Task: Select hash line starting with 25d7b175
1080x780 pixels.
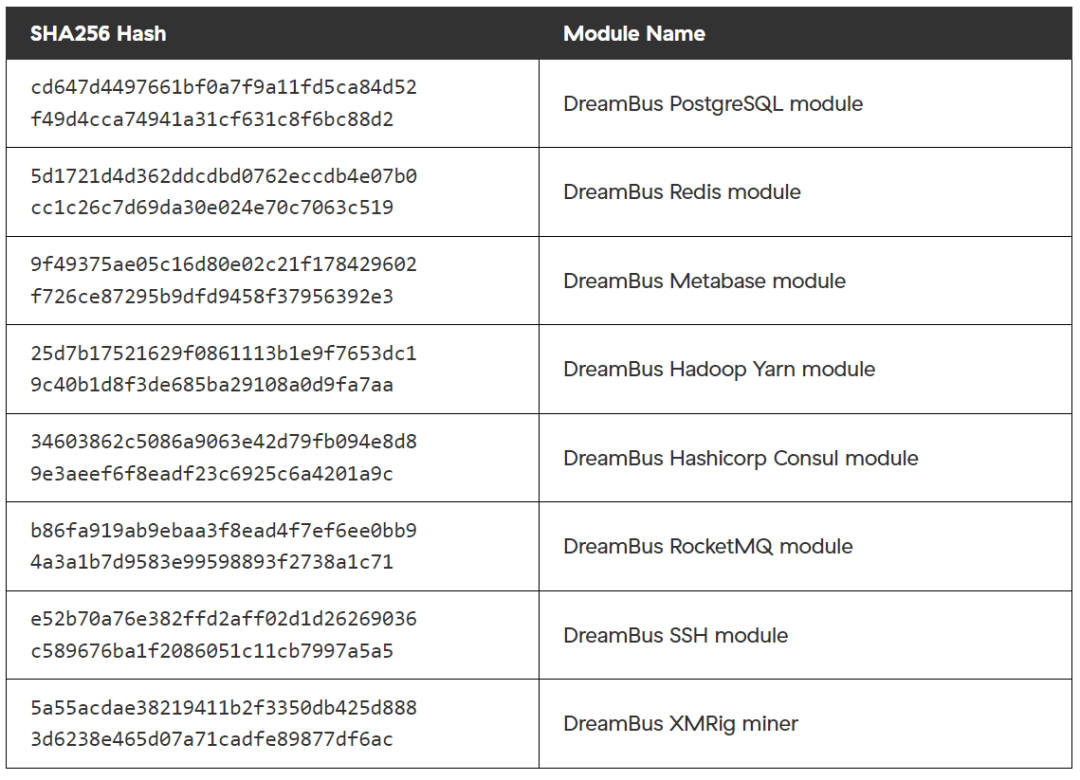Action: 224,353
